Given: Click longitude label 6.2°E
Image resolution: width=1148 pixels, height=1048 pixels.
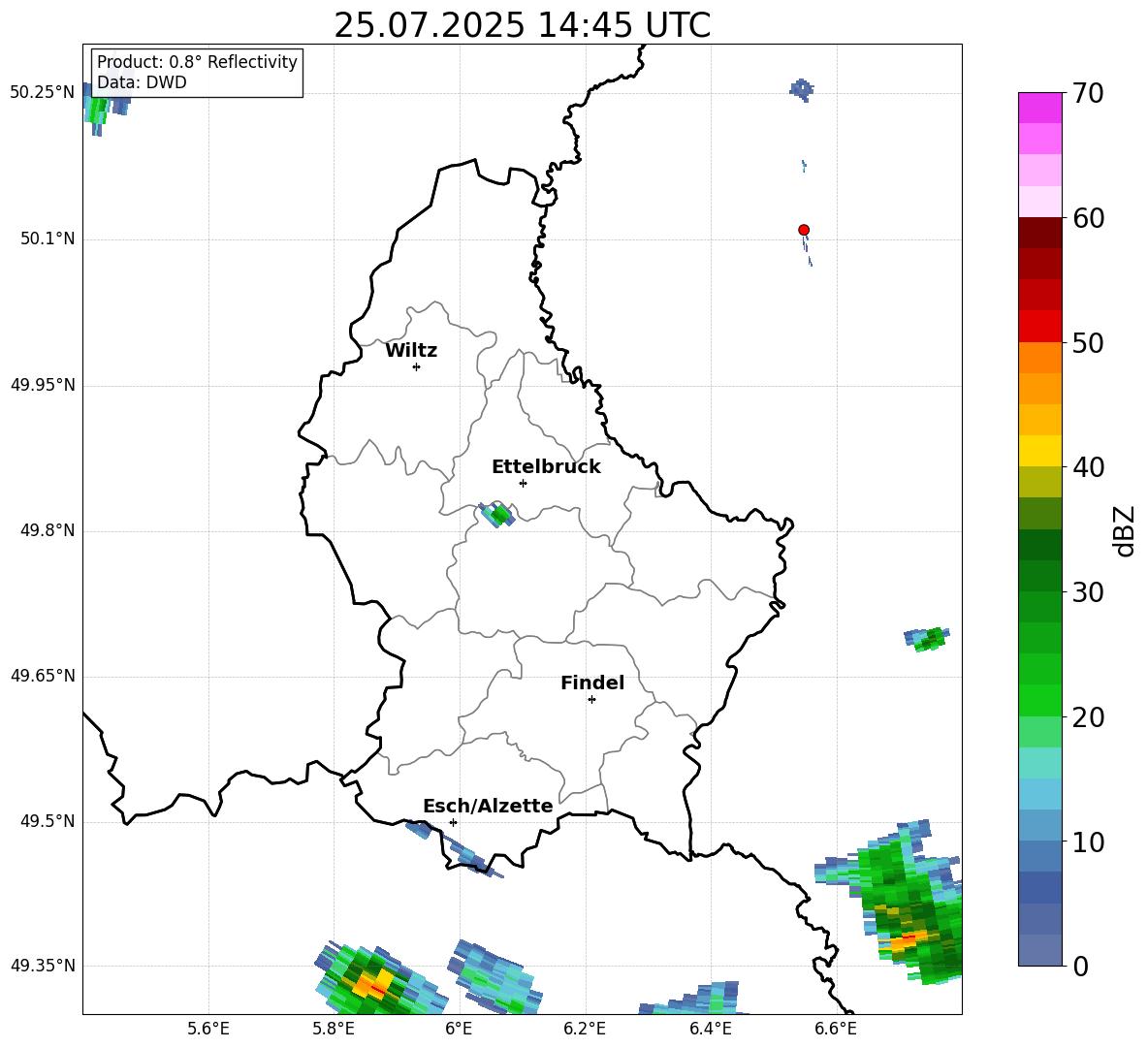Looking at the screenshot, I should (585, 1029).
